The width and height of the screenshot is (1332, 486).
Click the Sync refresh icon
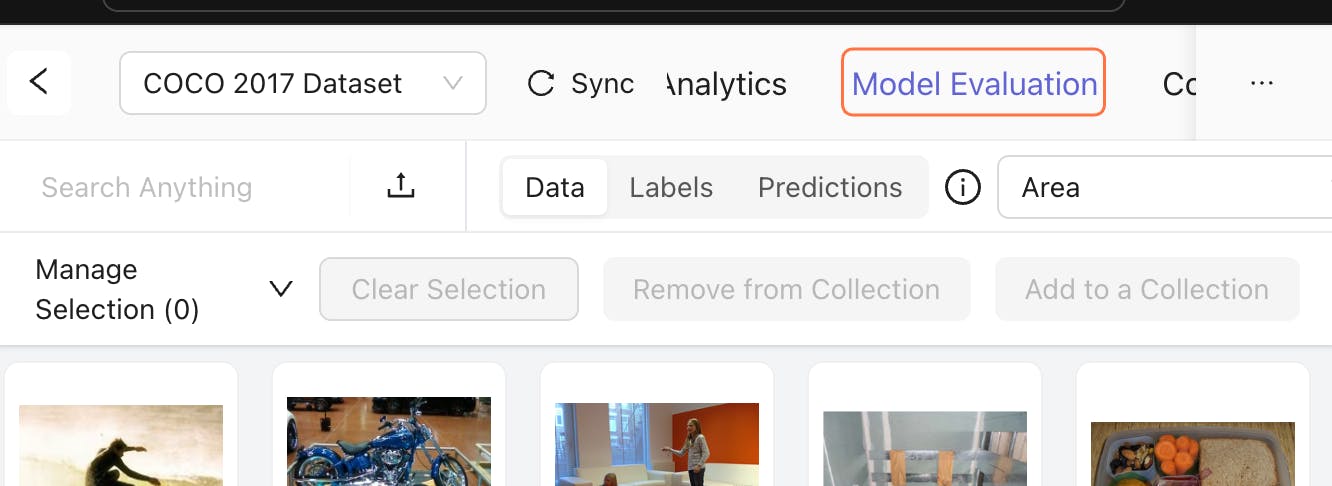click(541, 84)
